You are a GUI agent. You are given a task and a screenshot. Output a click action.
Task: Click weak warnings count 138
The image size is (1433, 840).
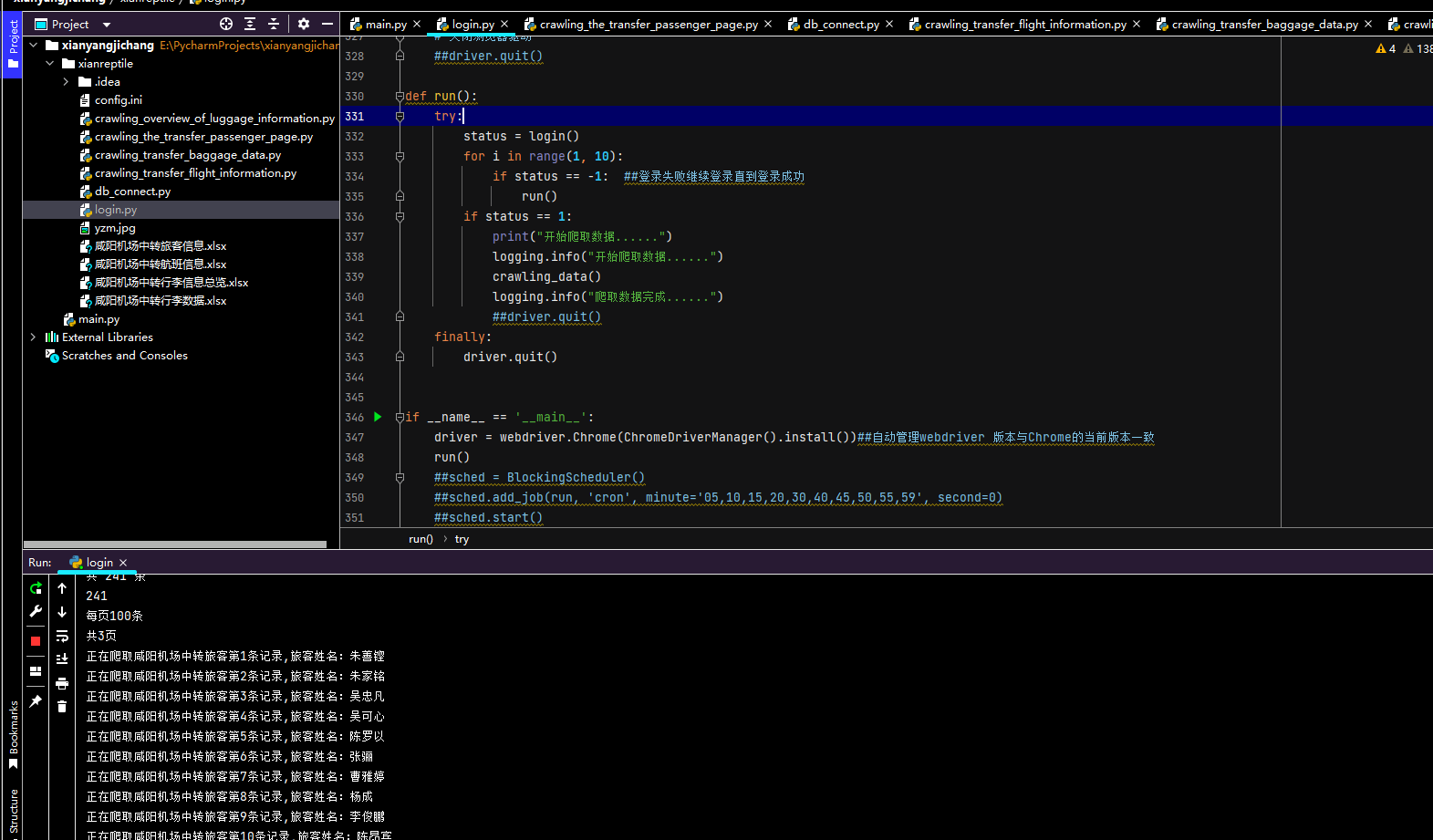point(1417,48)
